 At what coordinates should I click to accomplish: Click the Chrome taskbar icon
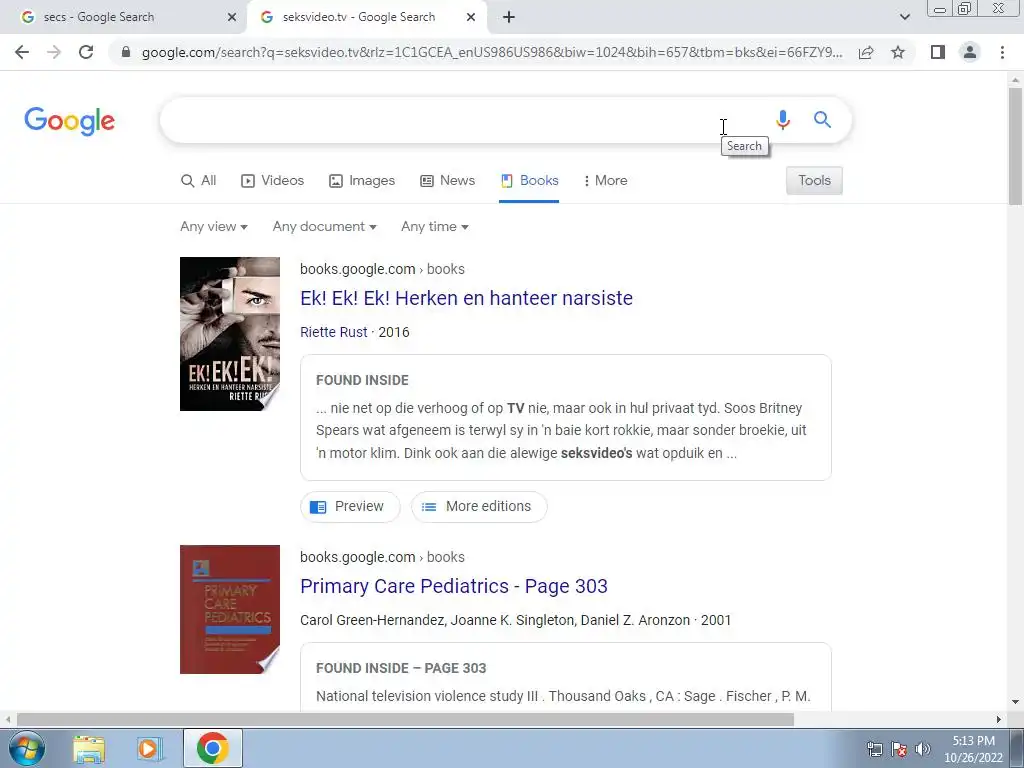point(213,748)
